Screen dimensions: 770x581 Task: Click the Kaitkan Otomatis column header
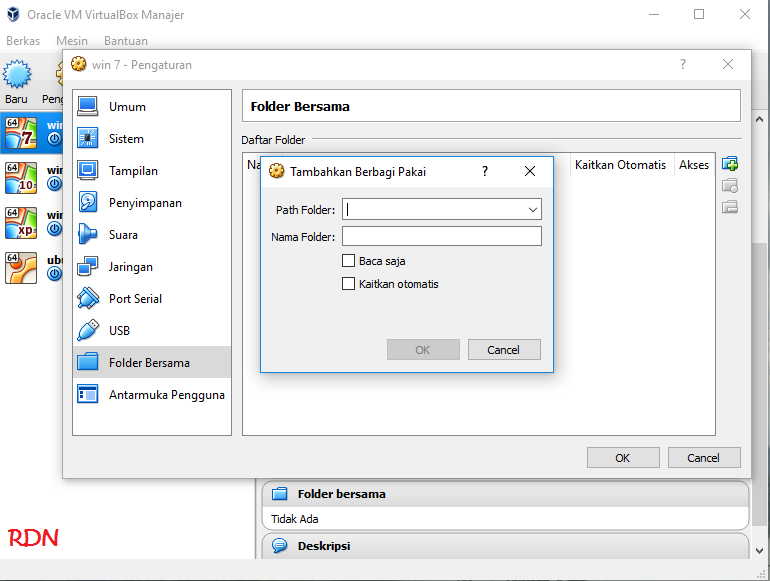[x=620, y=165]
